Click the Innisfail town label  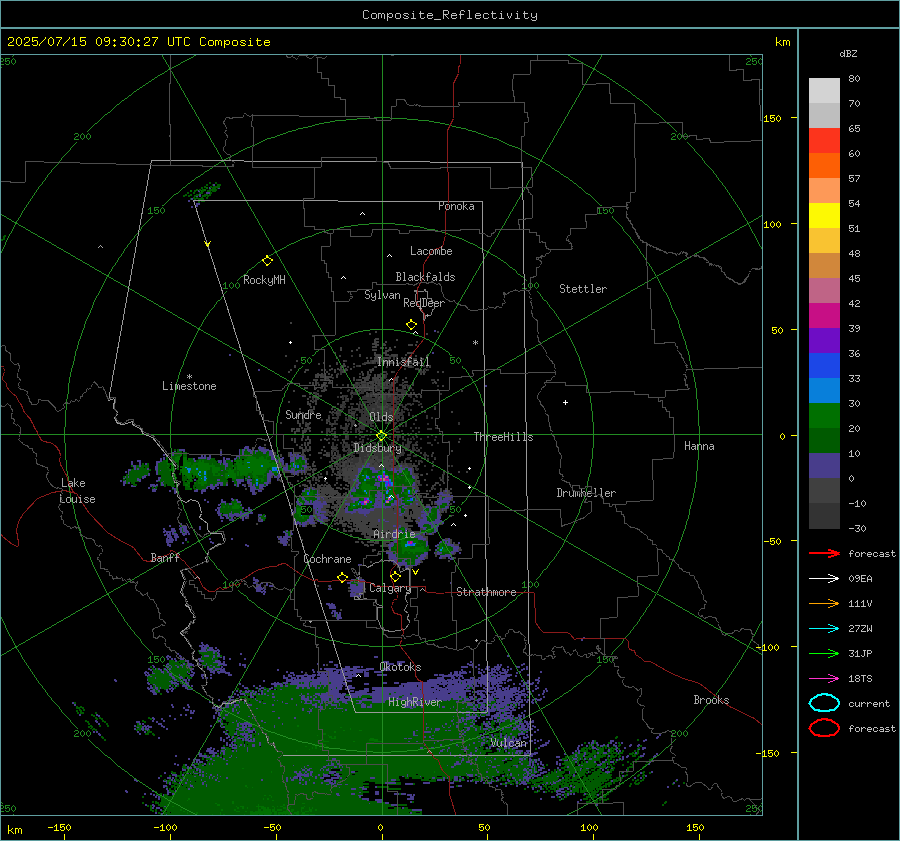pyautogui.click(x=403, y=362)
